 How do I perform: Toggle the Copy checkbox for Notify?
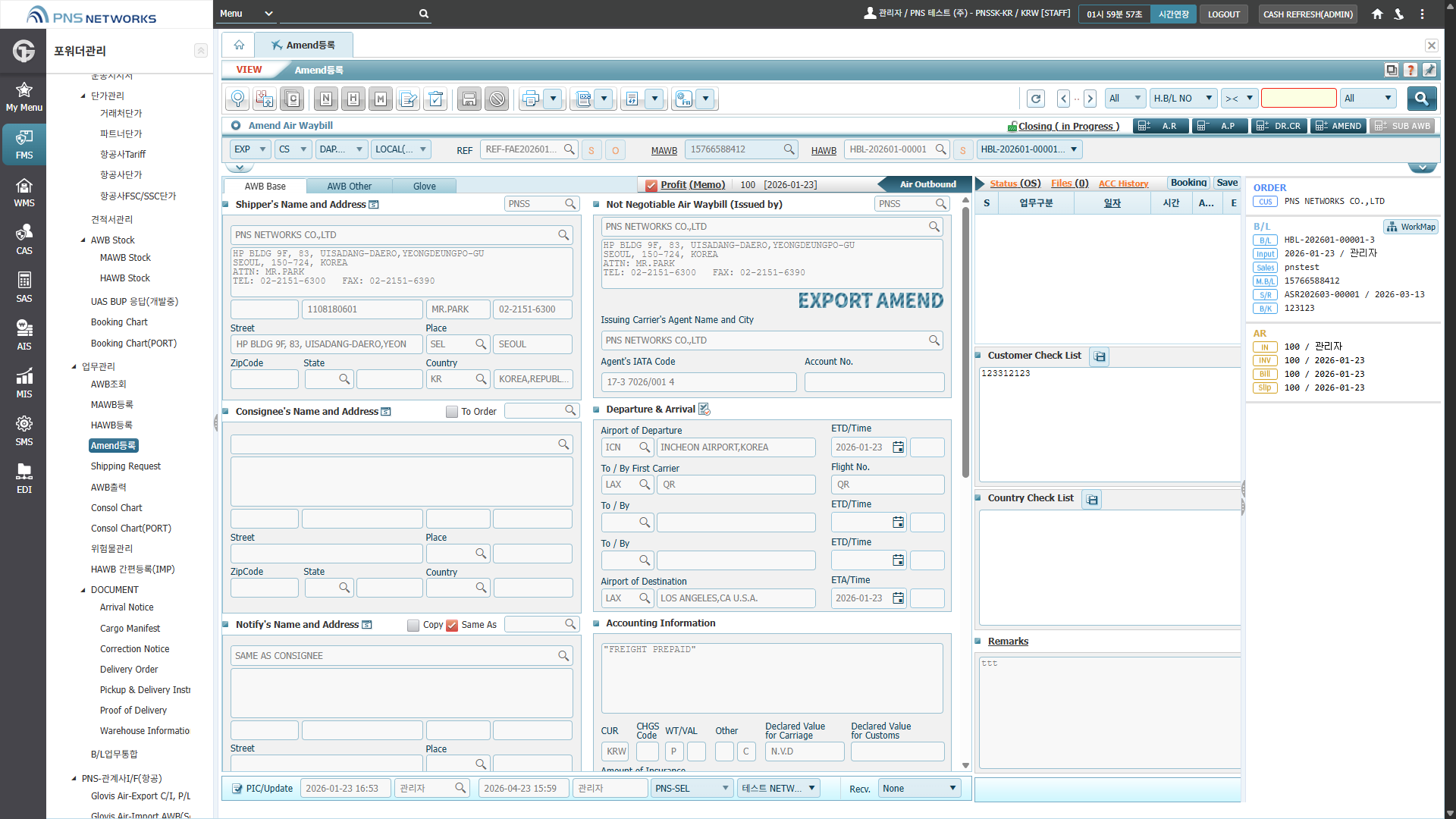(x=413, y=626)
